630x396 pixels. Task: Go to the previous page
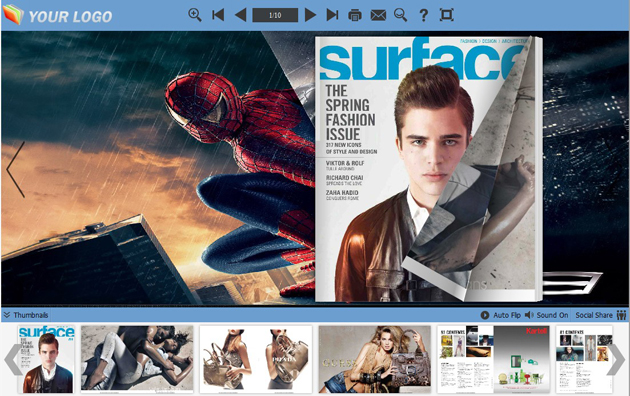240,15
